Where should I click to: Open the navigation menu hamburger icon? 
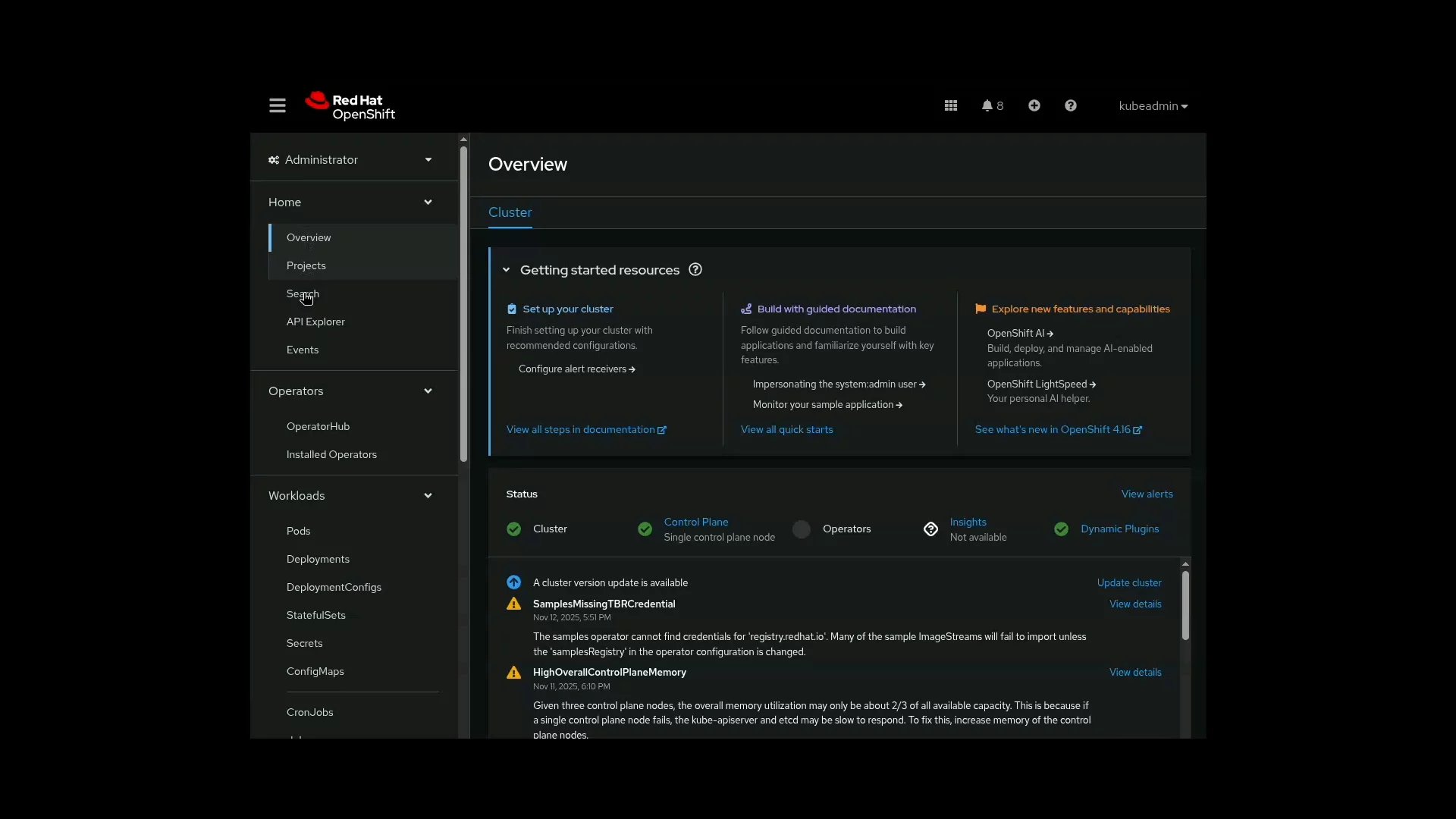[x=277, y=105]
